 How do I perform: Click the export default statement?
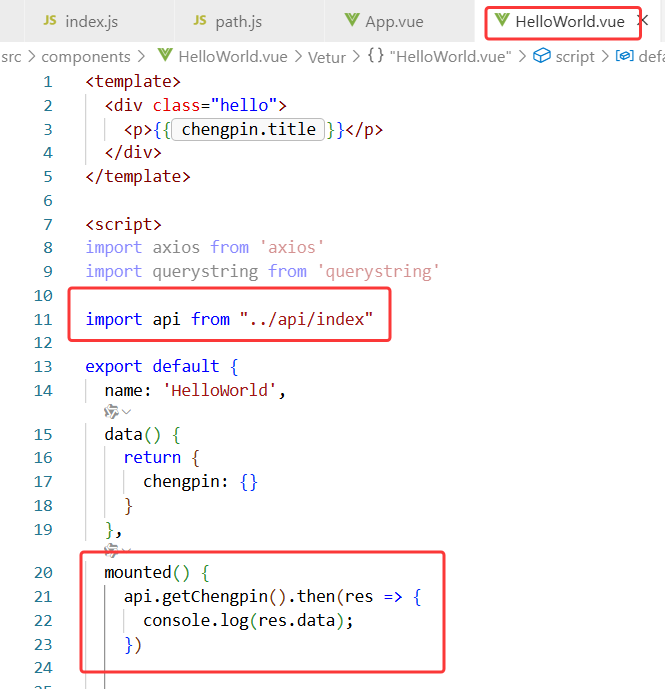[152, 366]
